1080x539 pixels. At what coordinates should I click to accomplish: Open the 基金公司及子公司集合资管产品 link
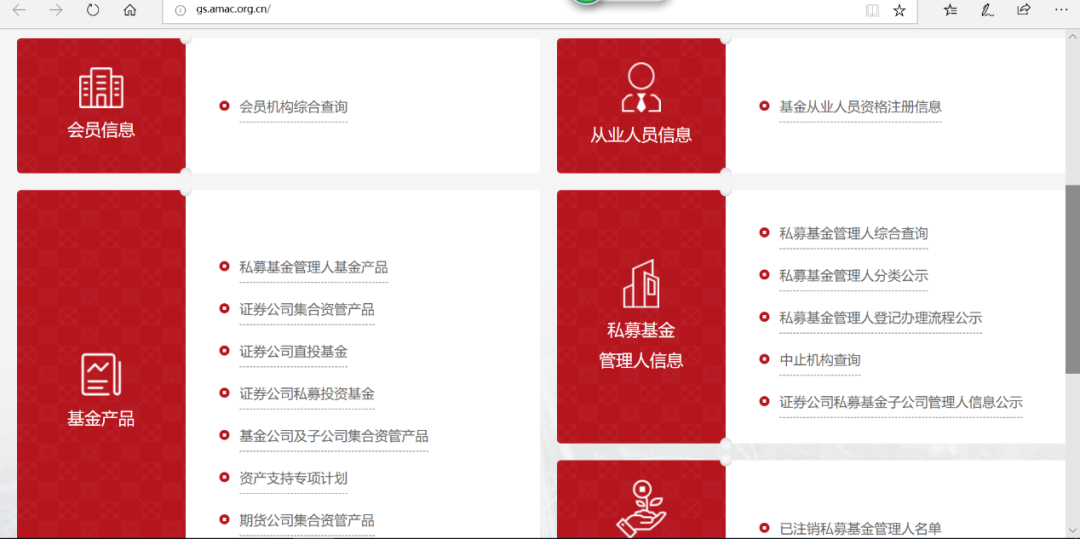pyautogui.click(x=333, y=436)
